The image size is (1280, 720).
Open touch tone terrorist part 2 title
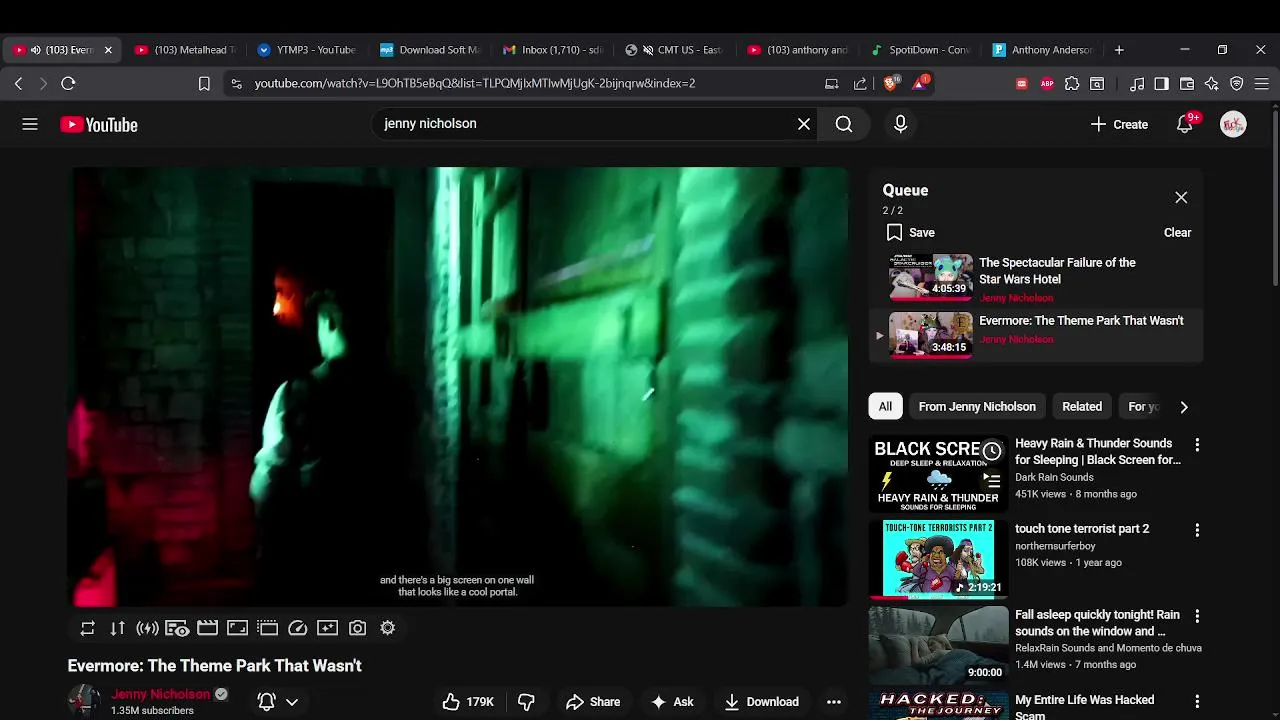pos(1082,529)
